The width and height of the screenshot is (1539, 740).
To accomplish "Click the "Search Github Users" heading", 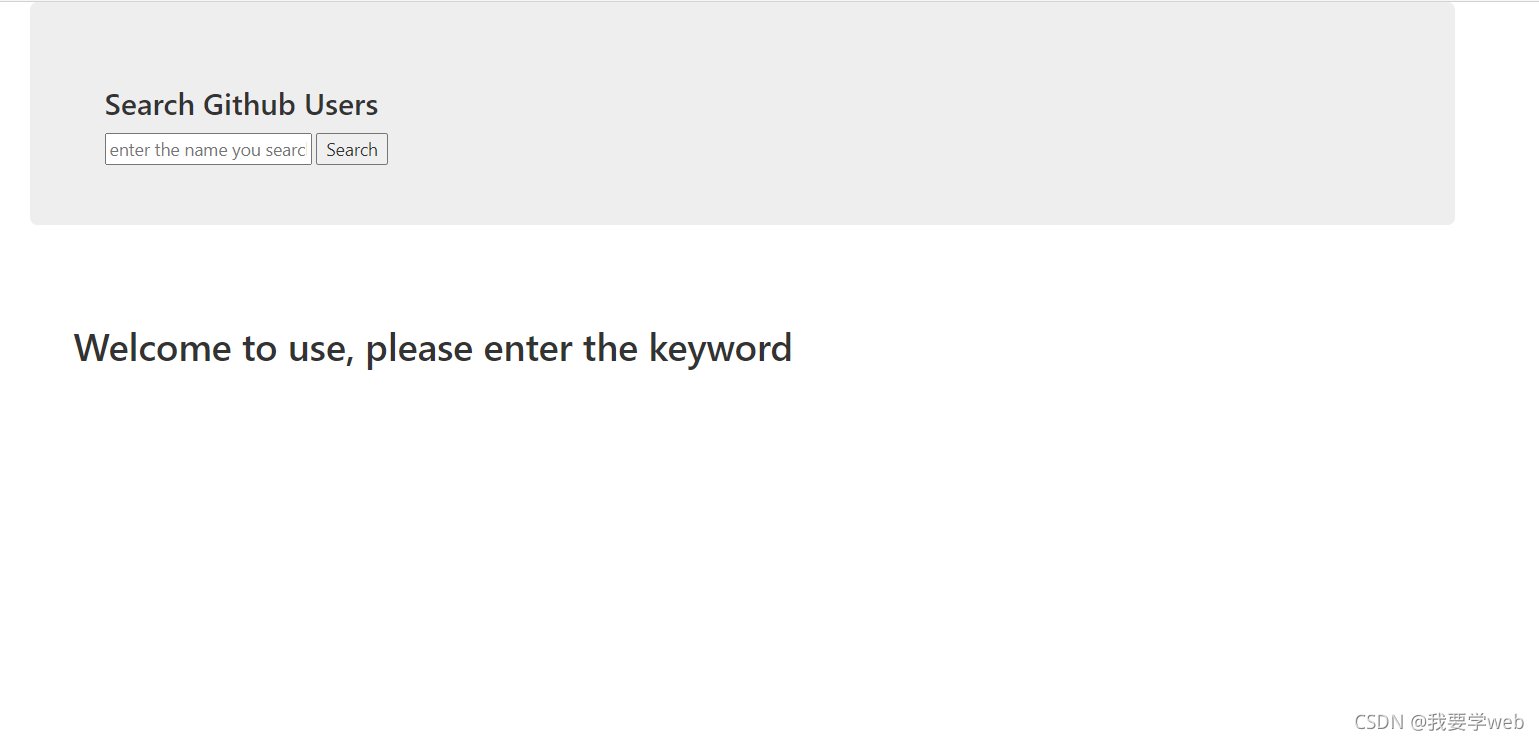I will 241,105.
